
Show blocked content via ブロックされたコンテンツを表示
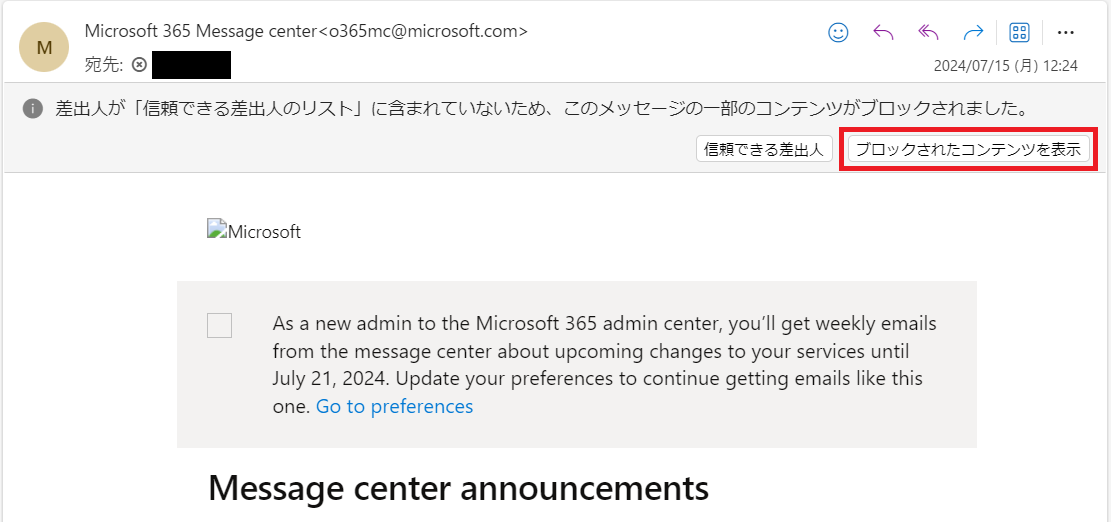[968, 150]
